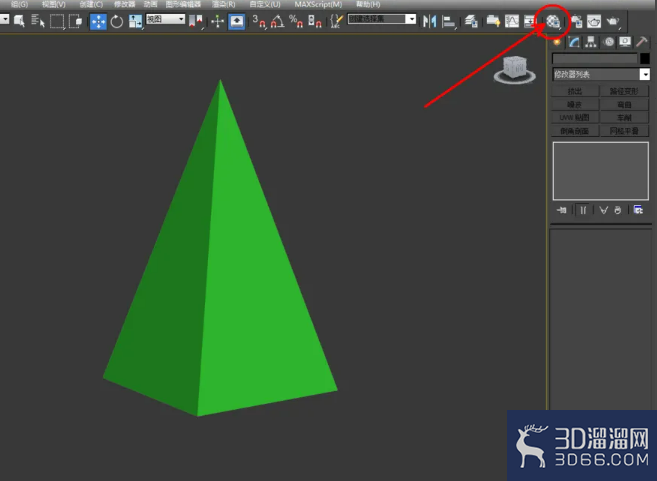
Task: Click the Use Pivot Point Center icon
Action: click(x=196, y=21)
